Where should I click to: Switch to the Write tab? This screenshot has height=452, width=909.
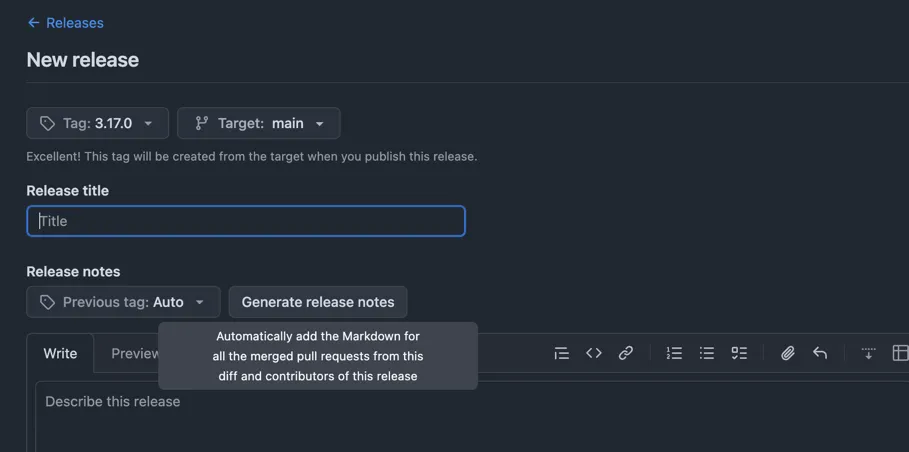pos(60,353)
